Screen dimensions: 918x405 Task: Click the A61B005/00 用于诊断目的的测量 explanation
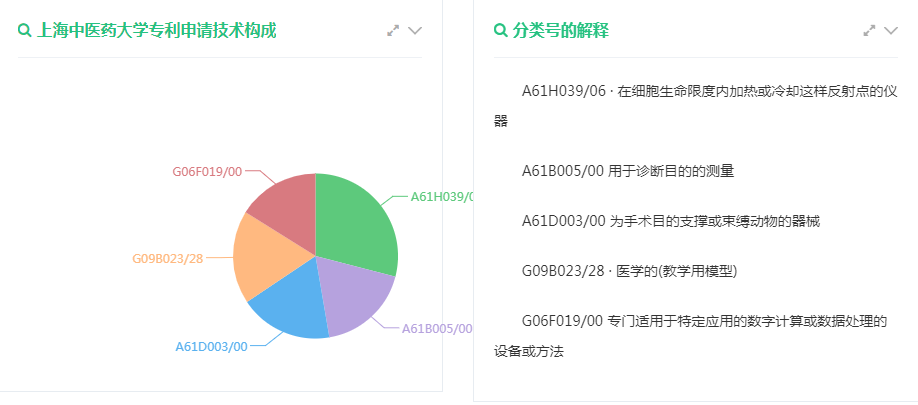coord(628,170)
